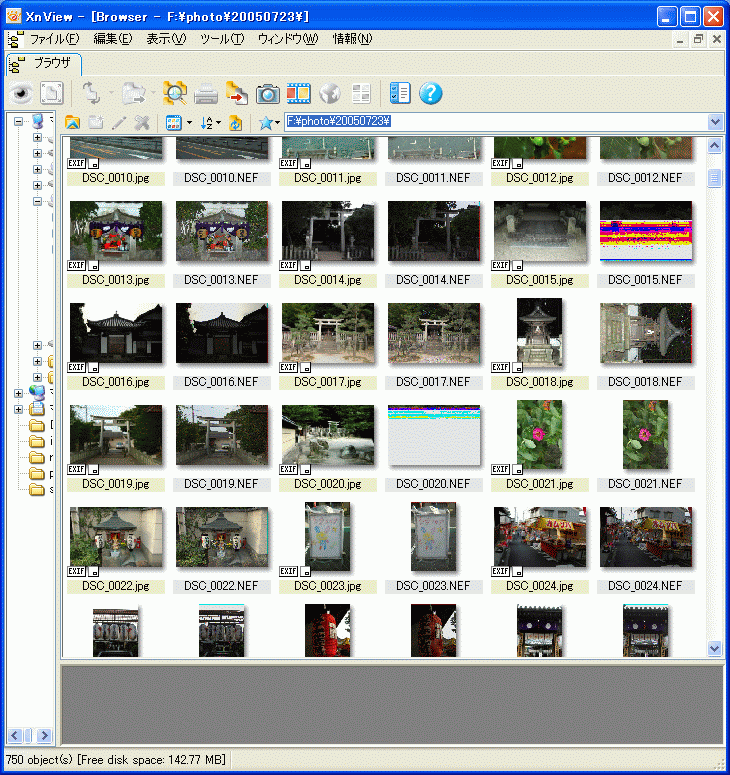Image resolution: width=730 pixels, height=775 pixels.
Task: Click the Search (binoculars) toolbar icon
Action: (x=175, y=94)
